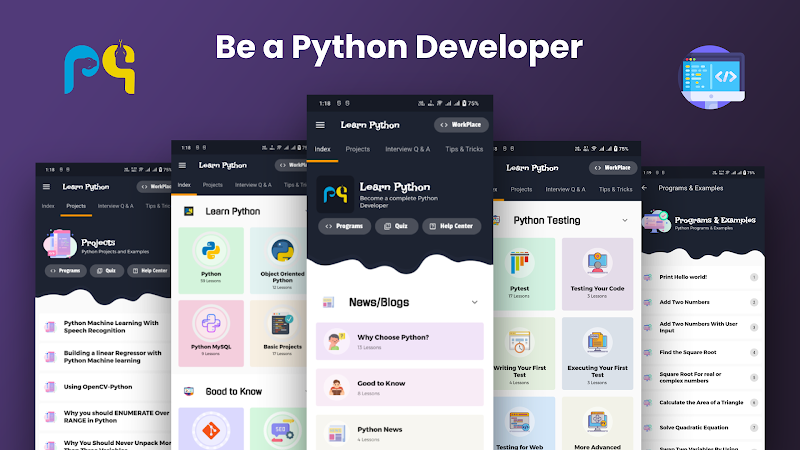Open Help Center in the center phone
This screenshot has width=800, height=450.
tap(452, 226)
